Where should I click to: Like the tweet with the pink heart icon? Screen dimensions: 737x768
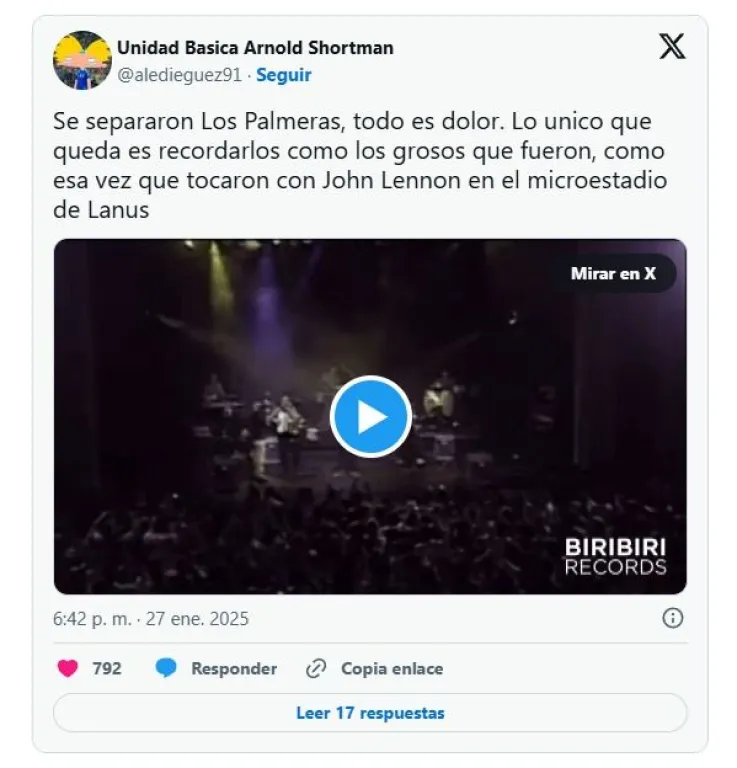pyautogui.click(x=68, y=668)
